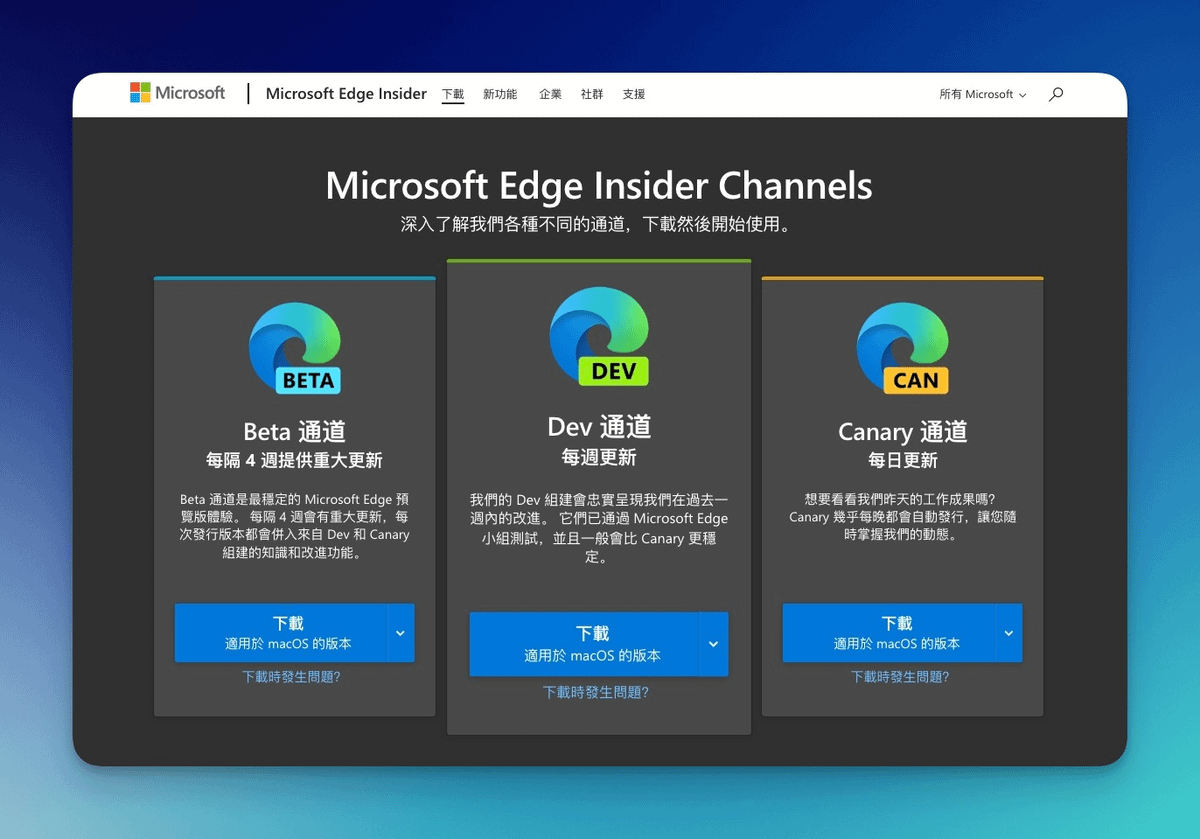Click the Edge Dev logo icon
This screenshot has height=839, width=1200.
pyautogui.click(x=599, y=337)
